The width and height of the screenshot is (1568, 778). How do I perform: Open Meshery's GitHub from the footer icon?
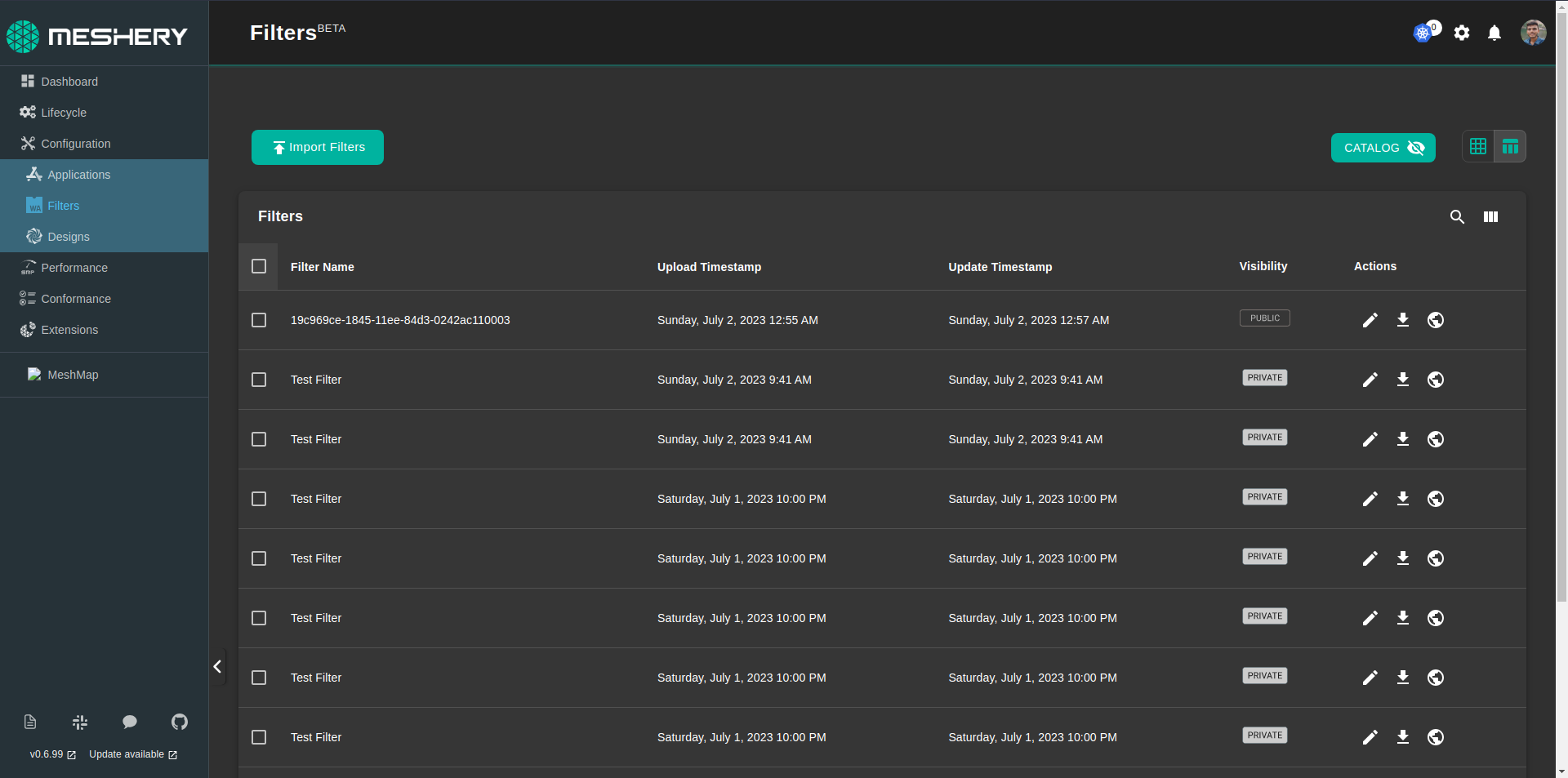click(180, 722)
